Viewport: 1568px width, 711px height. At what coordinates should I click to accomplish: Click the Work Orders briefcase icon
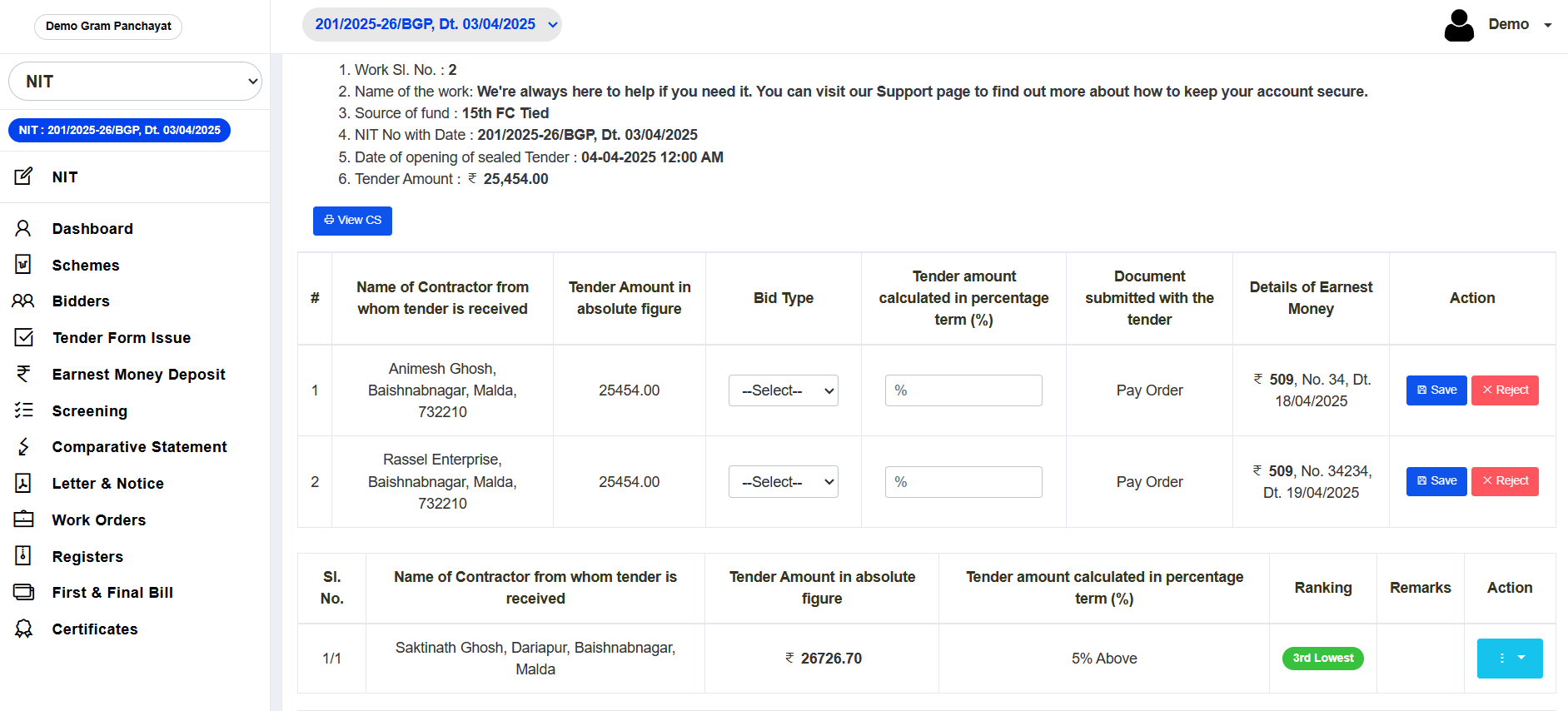(x=23, y=520)
